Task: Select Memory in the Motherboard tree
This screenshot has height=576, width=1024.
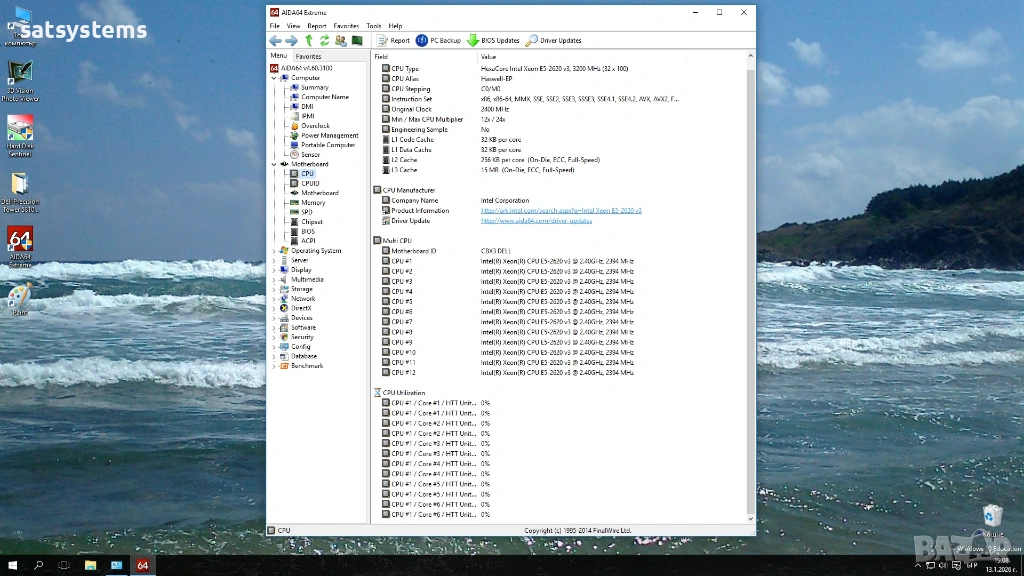Action: pyautogui.click(x=313, y=203)
